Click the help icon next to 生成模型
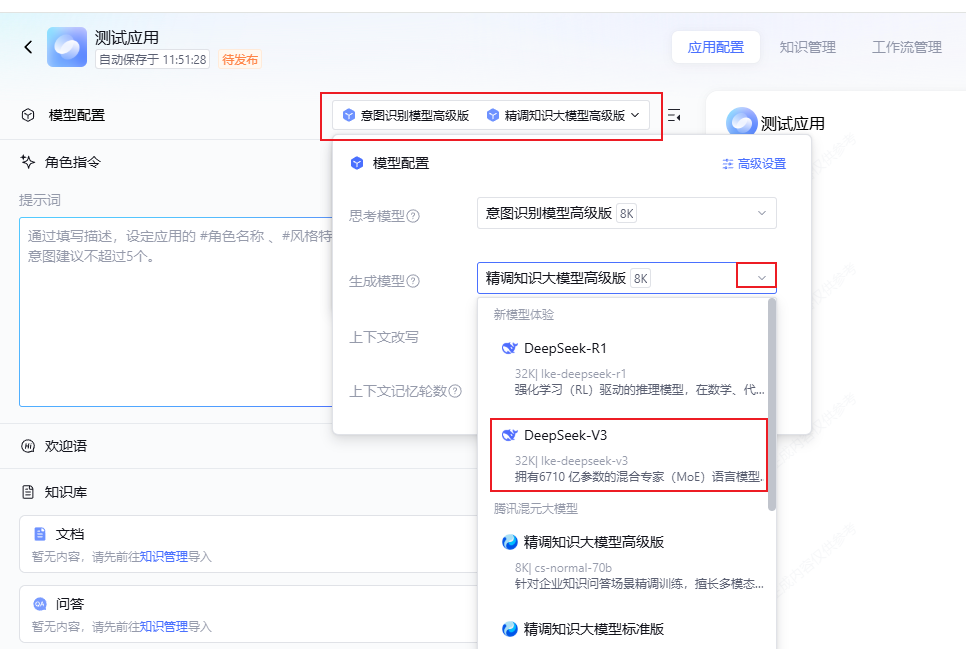This screenshot has width=966, height=649. (x=413, y=281)
